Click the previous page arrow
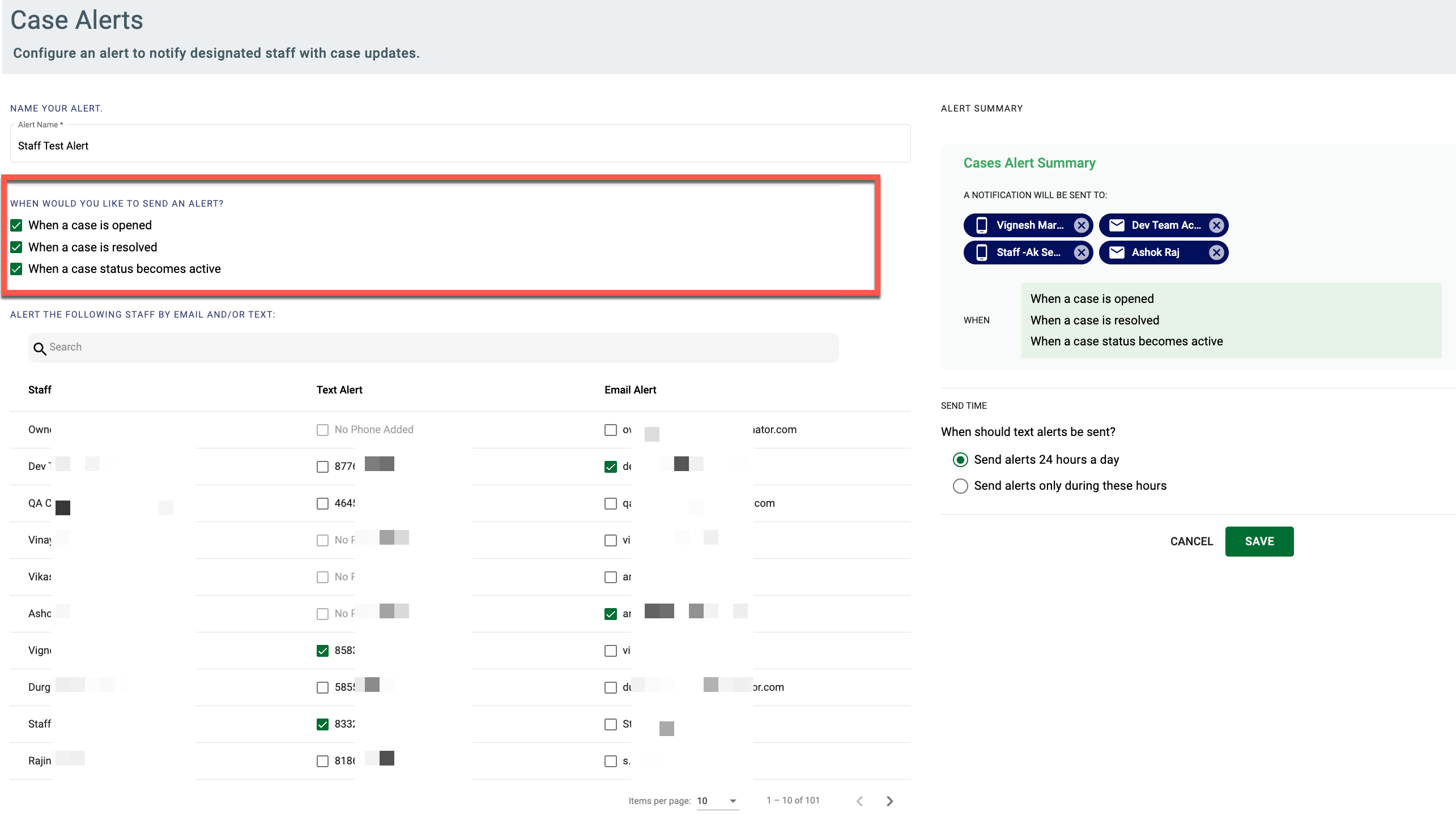Screen dimensions: 1456x821 coord(859,801)
